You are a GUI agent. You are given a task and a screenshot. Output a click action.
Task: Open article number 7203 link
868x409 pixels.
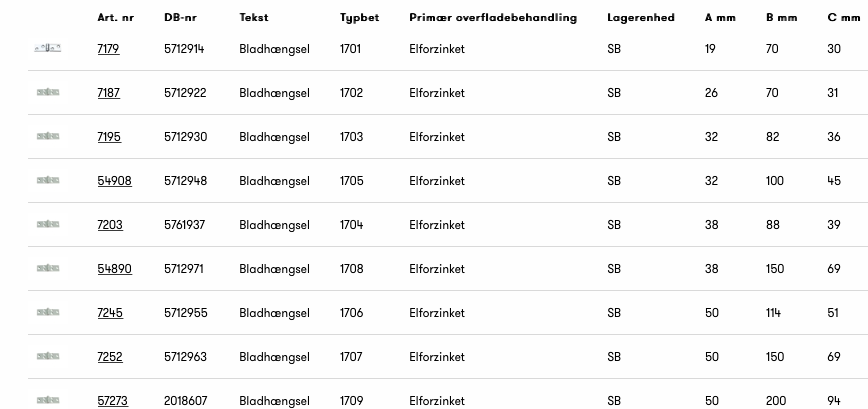(x=110, y=225)
